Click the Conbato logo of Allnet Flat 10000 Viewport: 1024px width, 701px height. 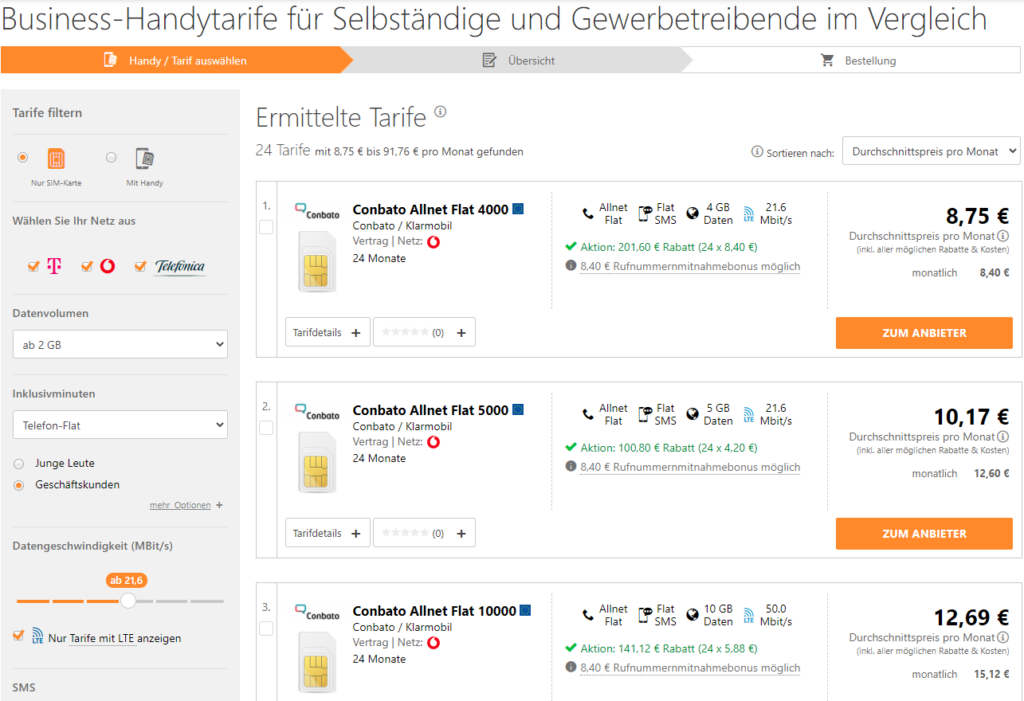317,612
